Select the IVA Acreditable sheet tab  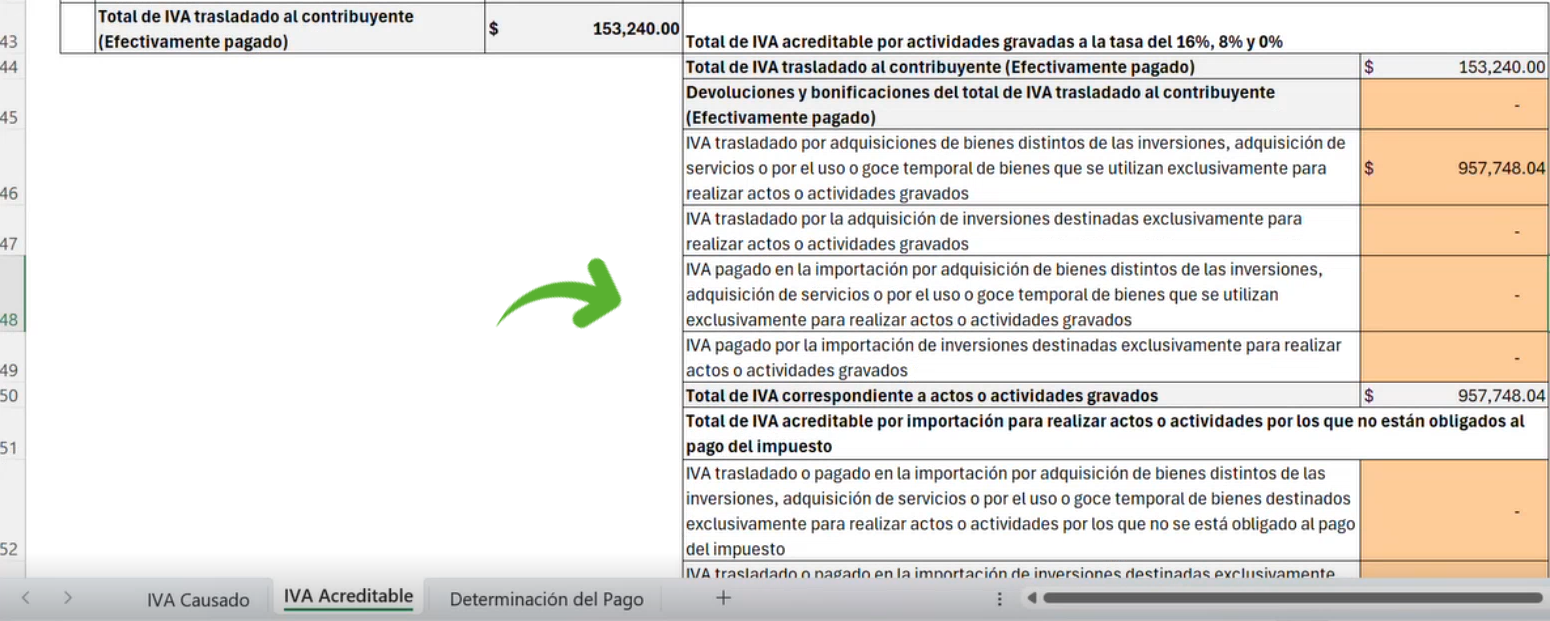pyautogui.click(x=348, y=597)
